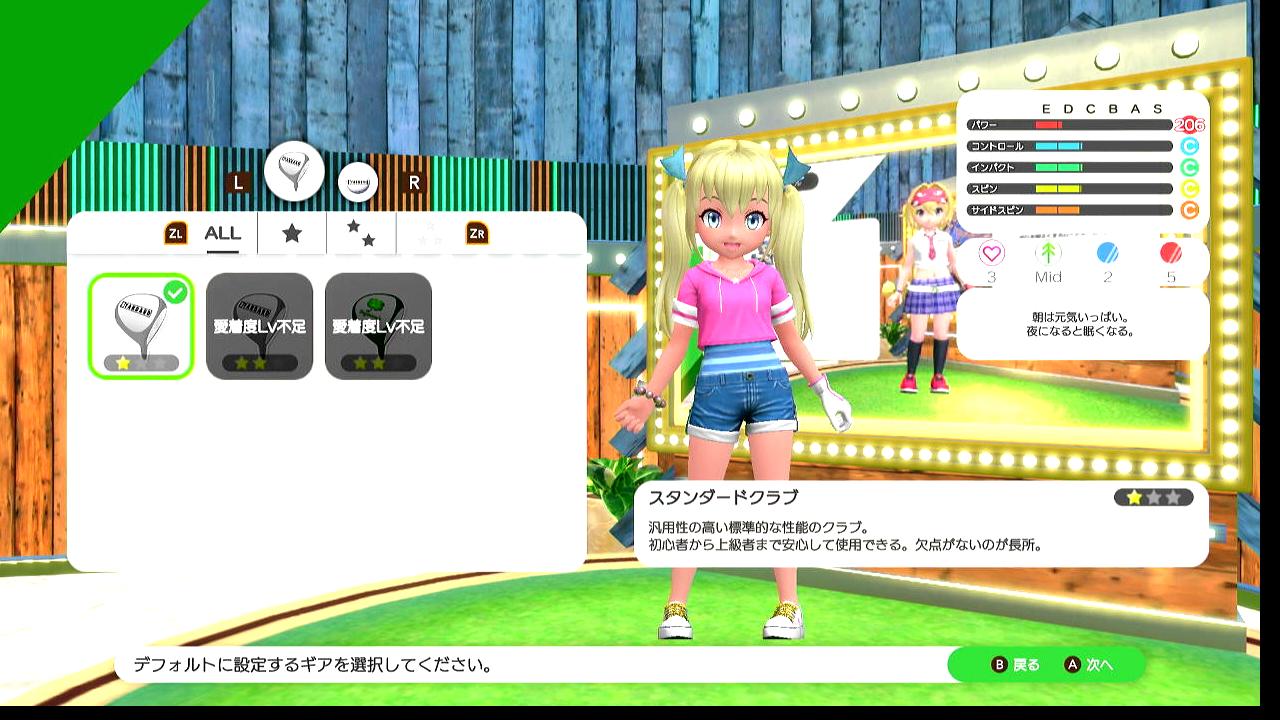Viewport: 1280px width, 720px height.
Task: Select the locked clover club thumbnail
Action: tap(378, 326)
